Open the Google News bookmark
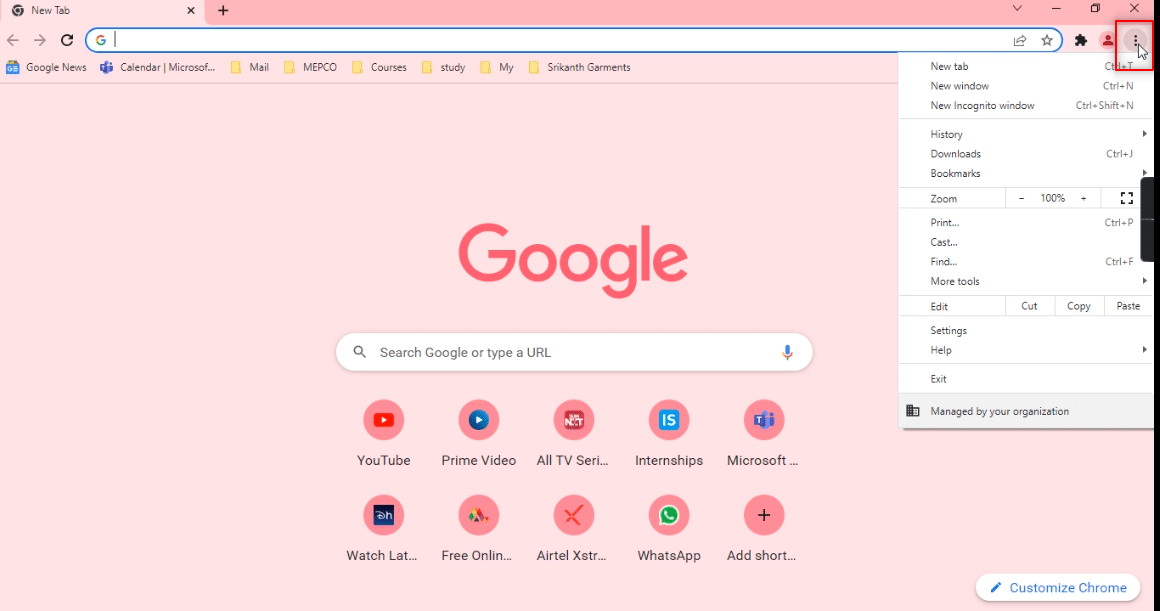The image size is (1160, 611). point(46,67)
